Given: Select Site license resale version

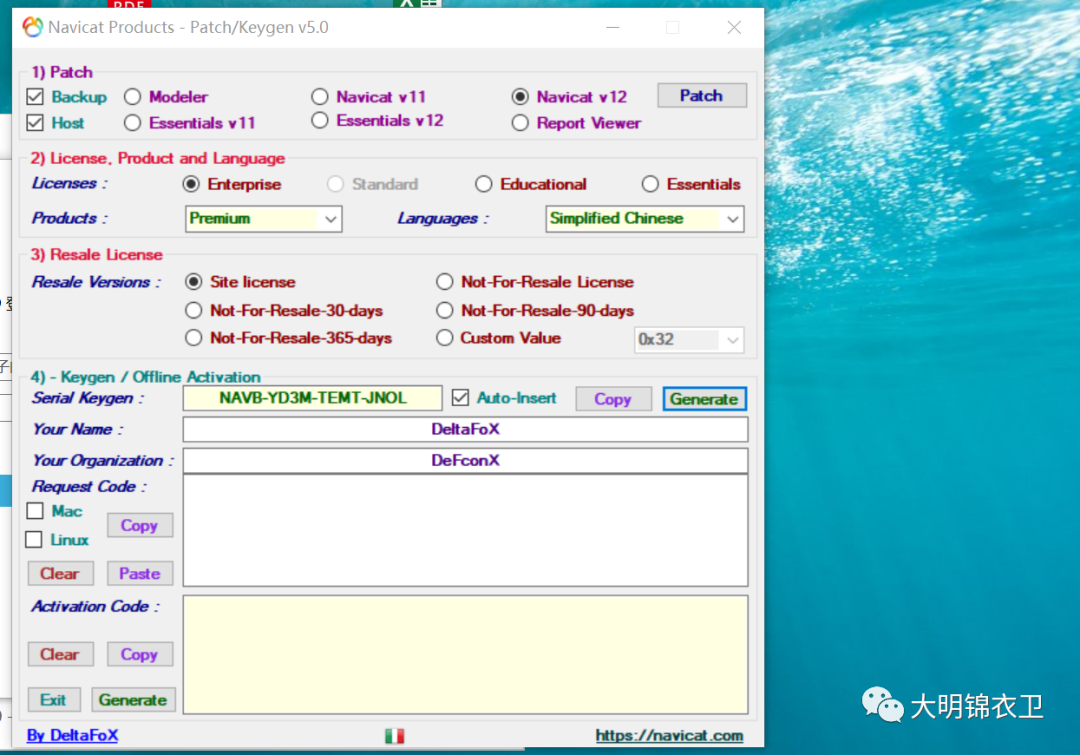Looking at the screenshot, I should click(194, 282).
